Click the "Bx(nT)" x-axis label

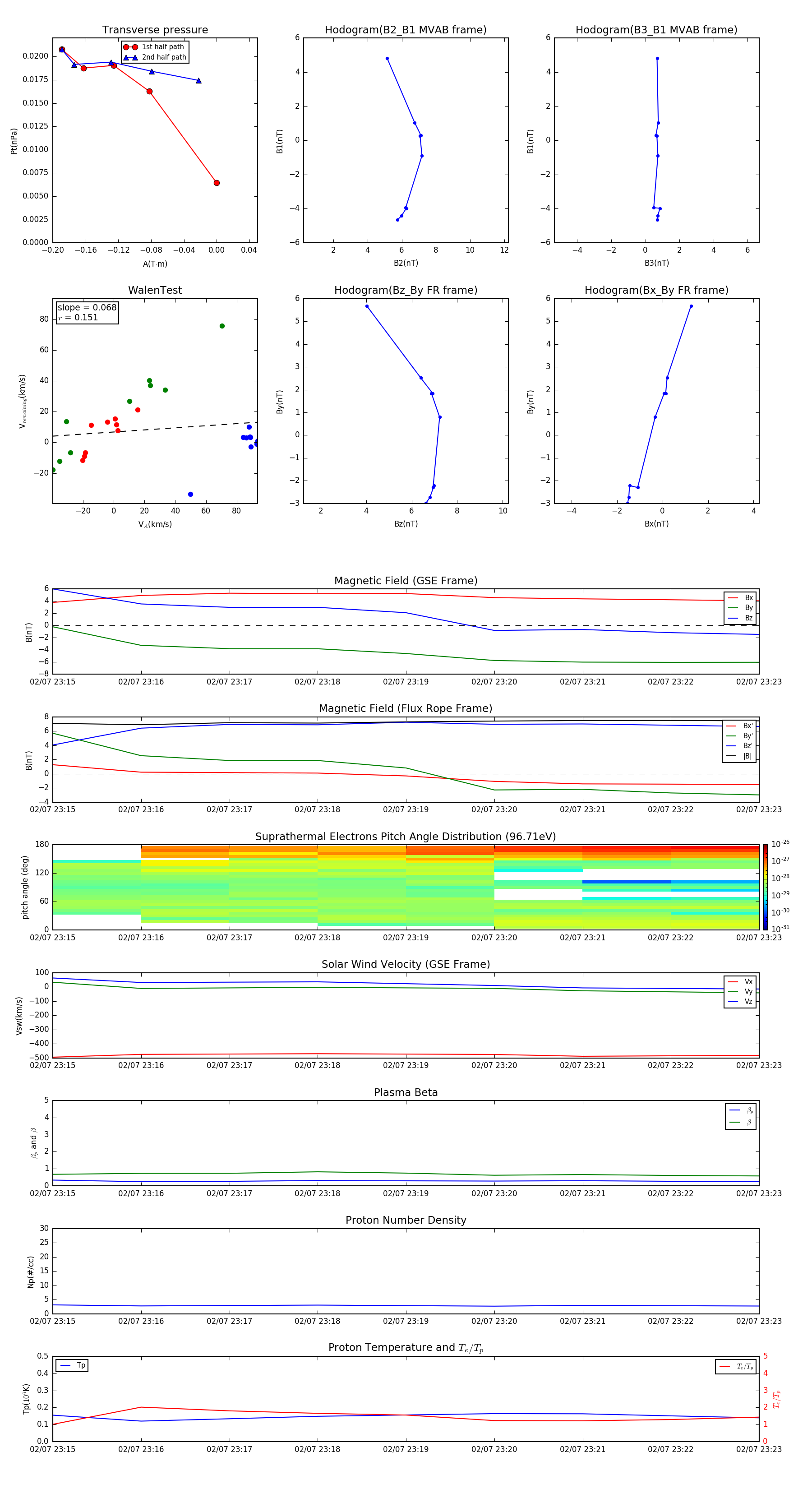pyautogui.click(x=656, y=524)
